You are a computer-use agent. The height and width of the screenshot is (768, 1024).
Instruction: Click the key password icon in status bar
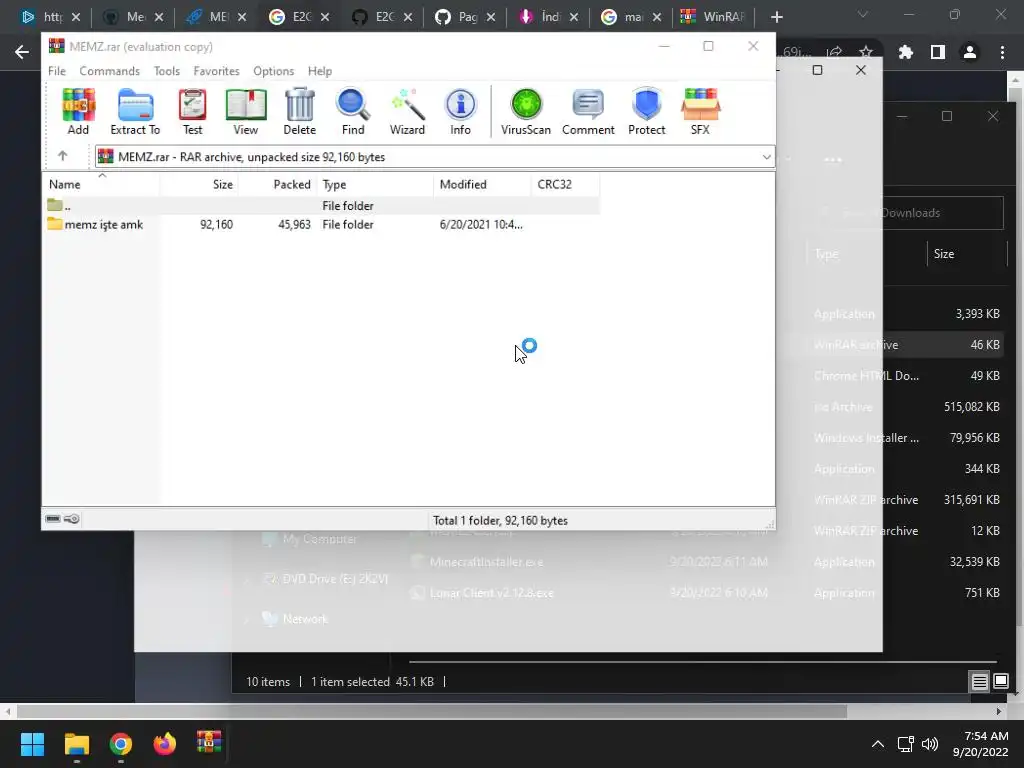pos(72,519)
